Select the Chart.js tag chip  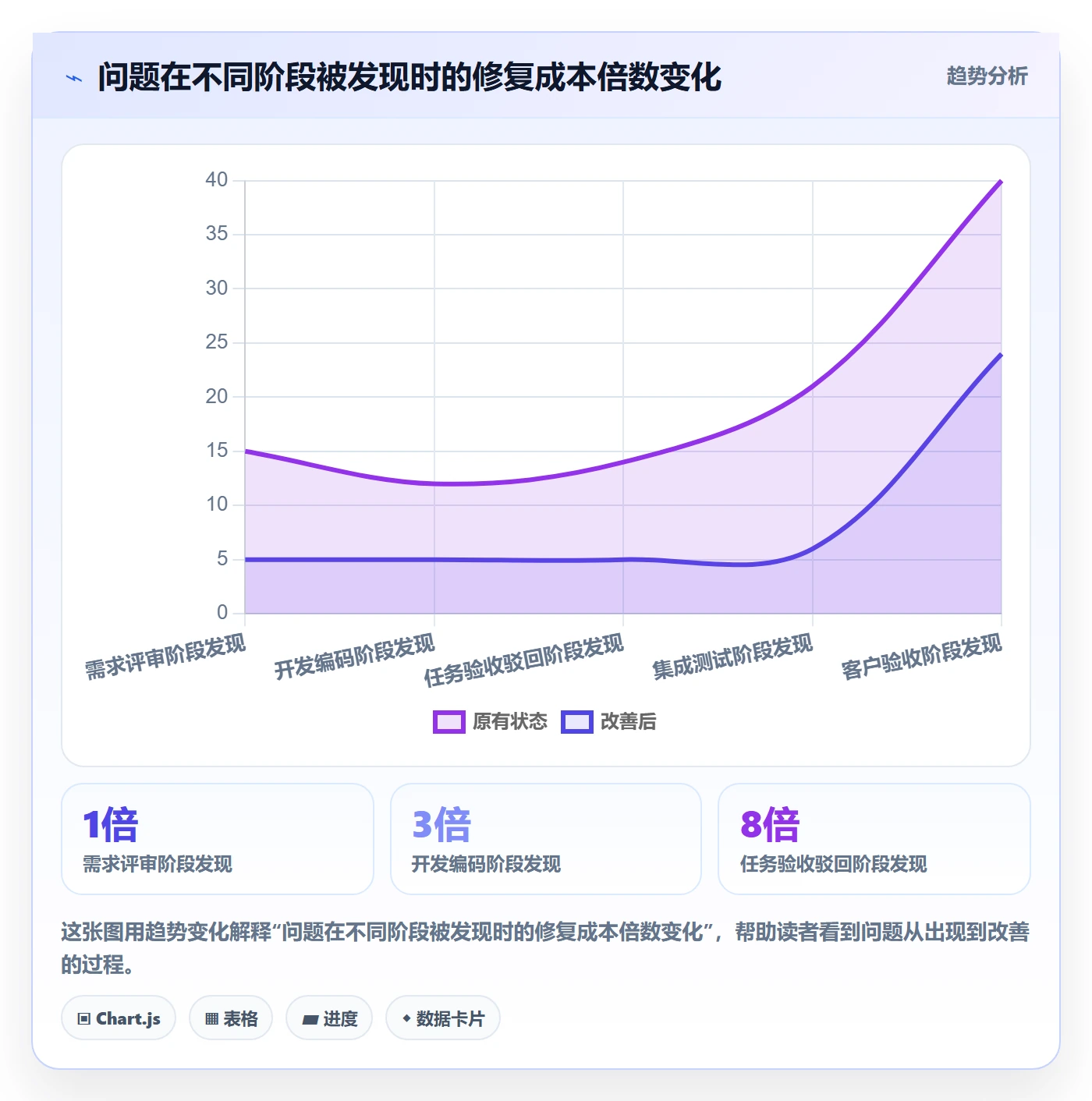(119, 1018)
